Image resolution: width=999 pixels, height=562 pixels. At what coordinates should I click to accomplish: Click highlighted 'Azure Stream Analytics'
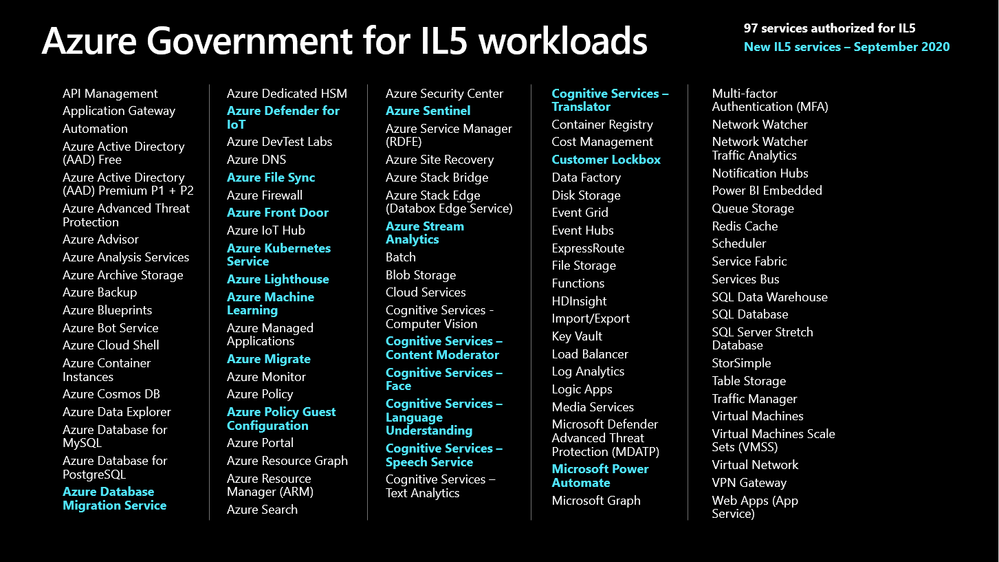click(x=425, y=233)
